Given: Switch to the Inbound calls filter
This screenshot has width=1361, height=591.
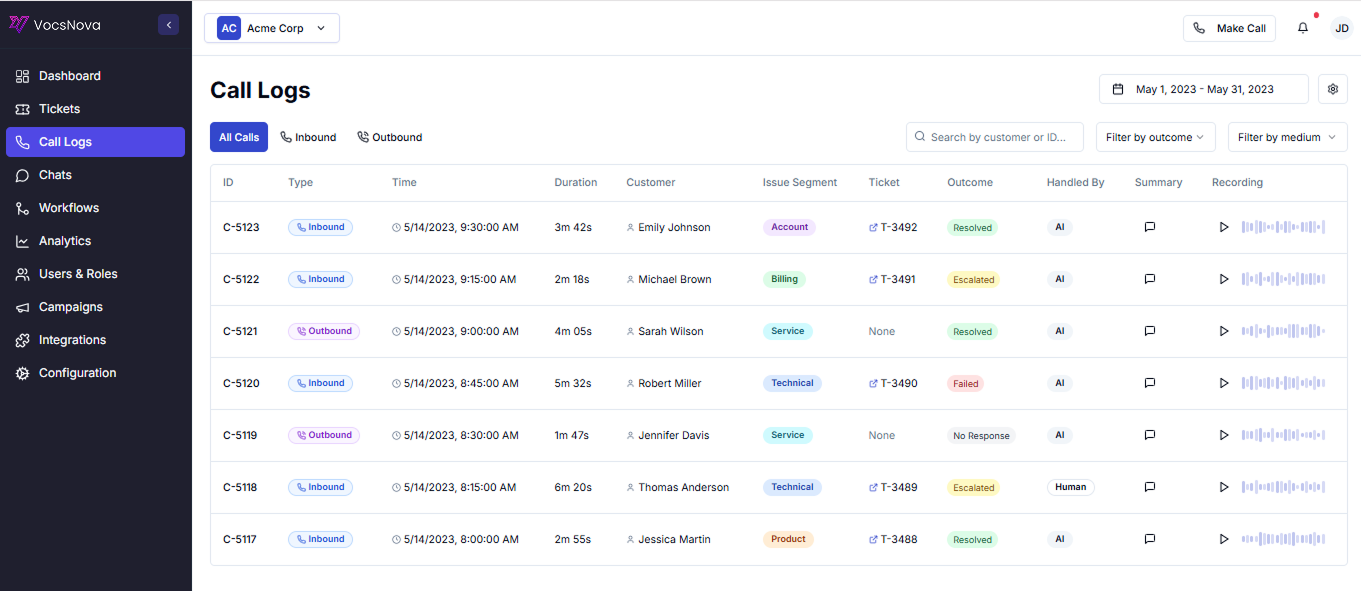Looking at the screenshot, I should click(x=308, y=136).
